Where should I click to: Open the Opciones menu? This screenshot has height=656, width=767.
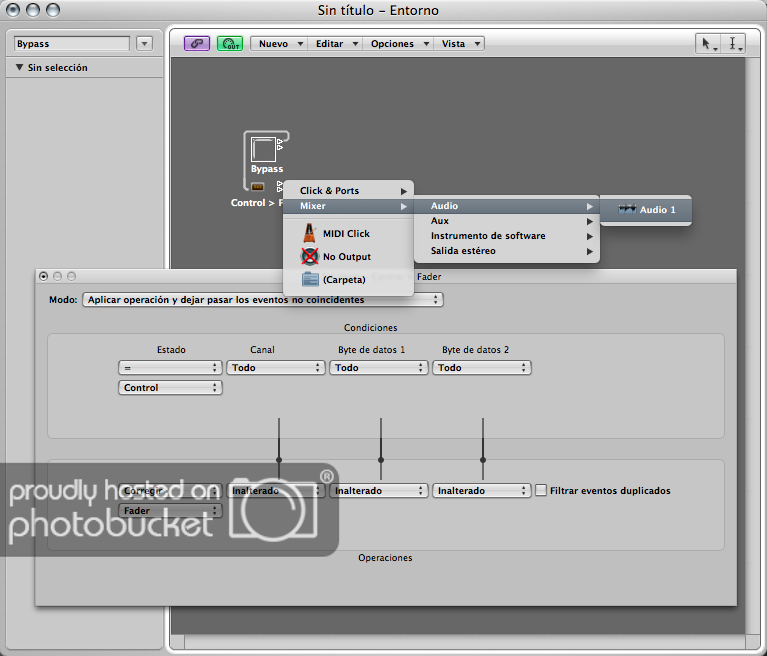pos(398,44)
